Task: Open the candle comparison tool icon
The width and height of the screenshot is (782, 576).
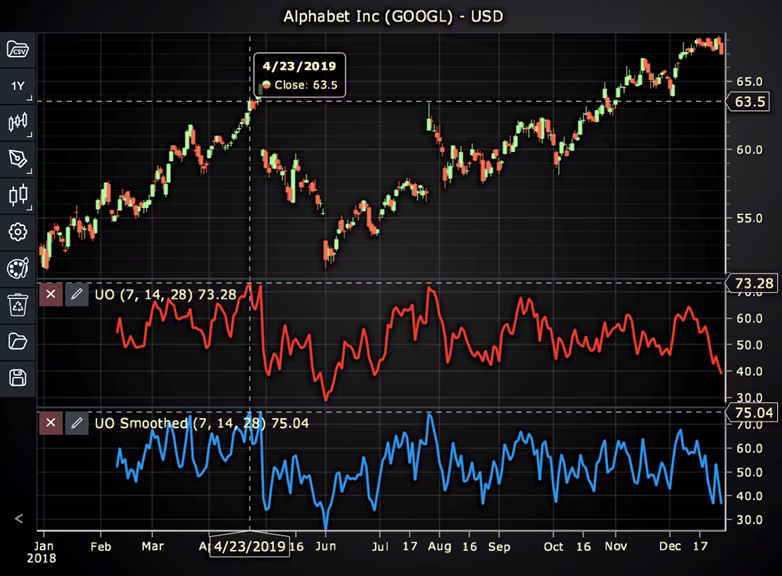Action: (x=18, y=195)
